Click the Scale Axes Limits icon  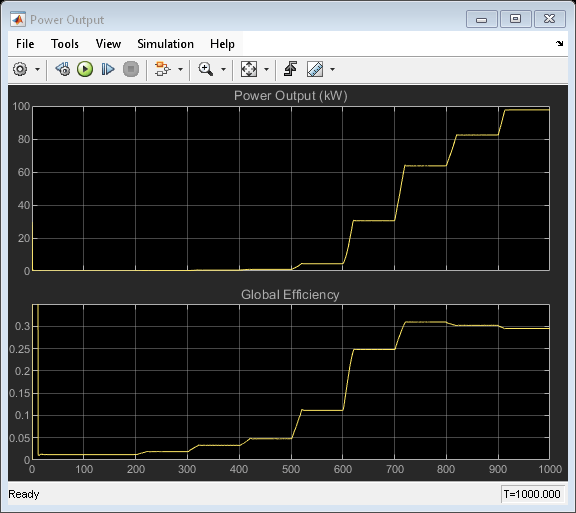coord(249,69)
